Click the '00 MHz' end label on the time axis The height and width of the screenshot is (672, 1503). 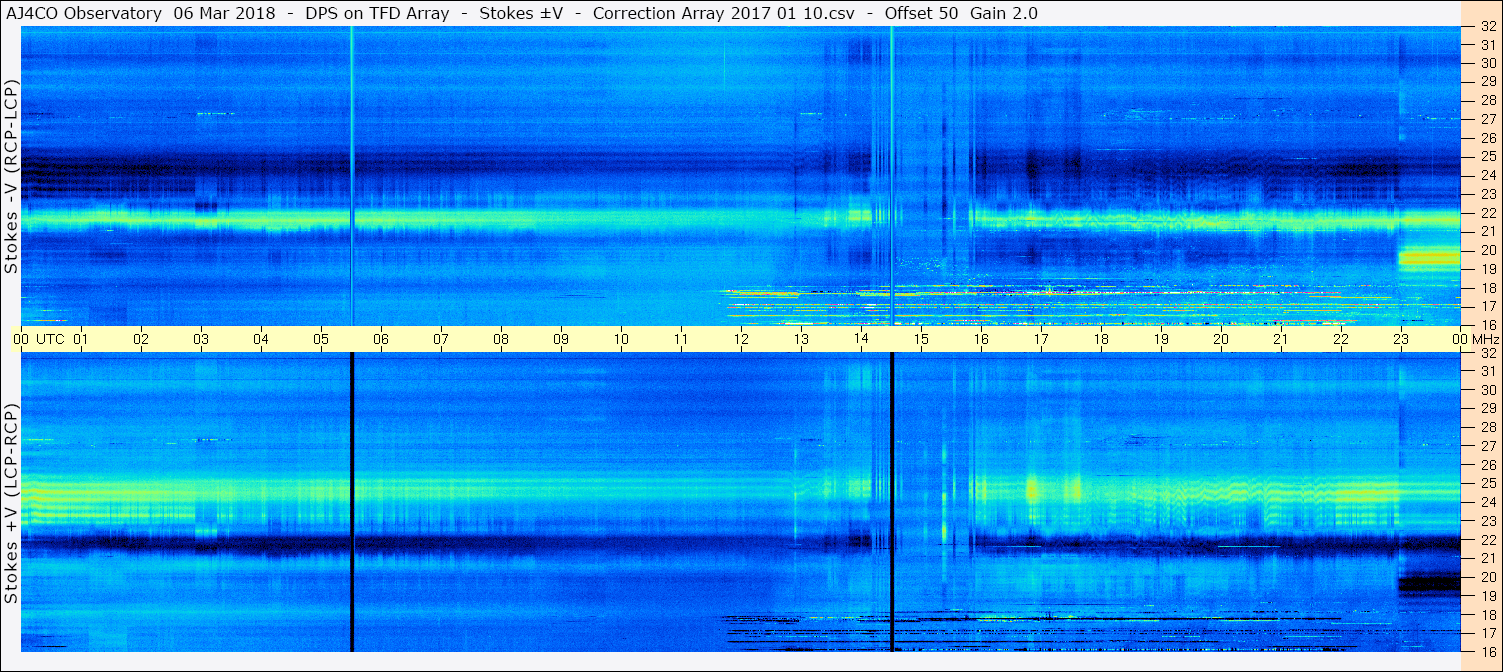(x=1475, y=339)
